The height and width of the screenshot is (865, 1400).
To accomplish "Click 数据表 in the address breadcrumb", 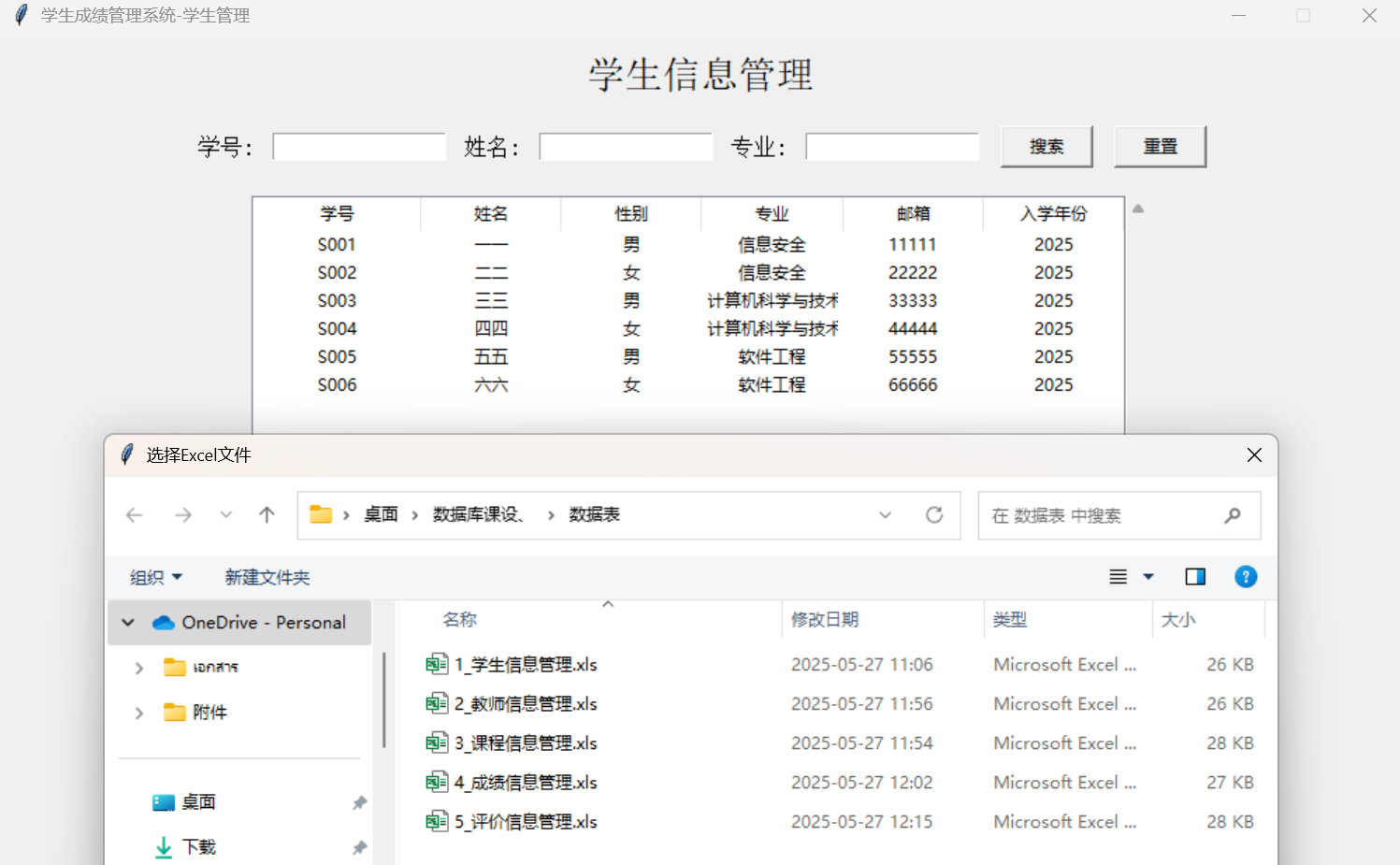I will pos(595,514).
